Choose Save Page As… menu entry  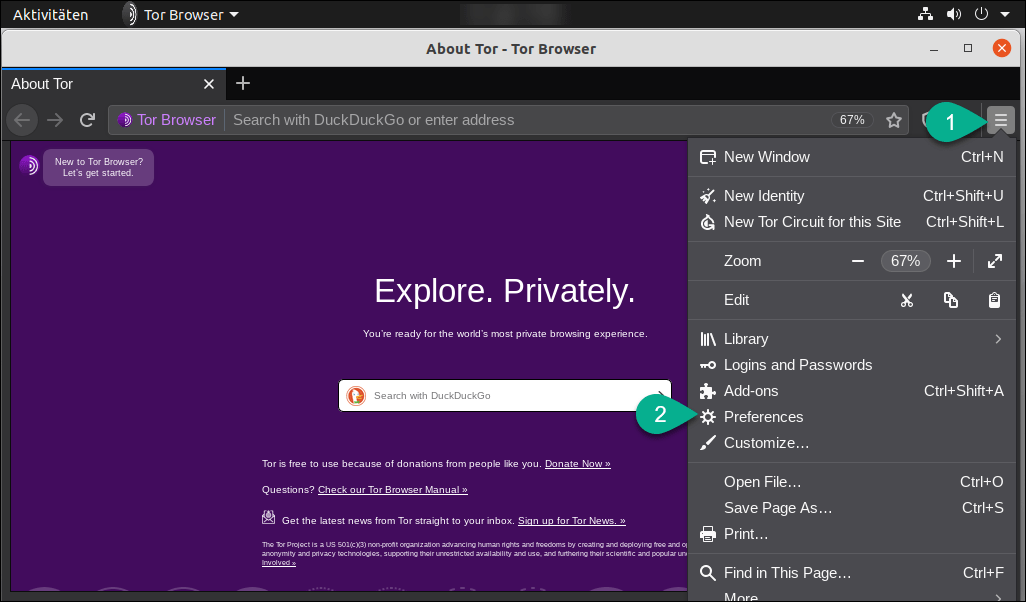tap(851, 508)
